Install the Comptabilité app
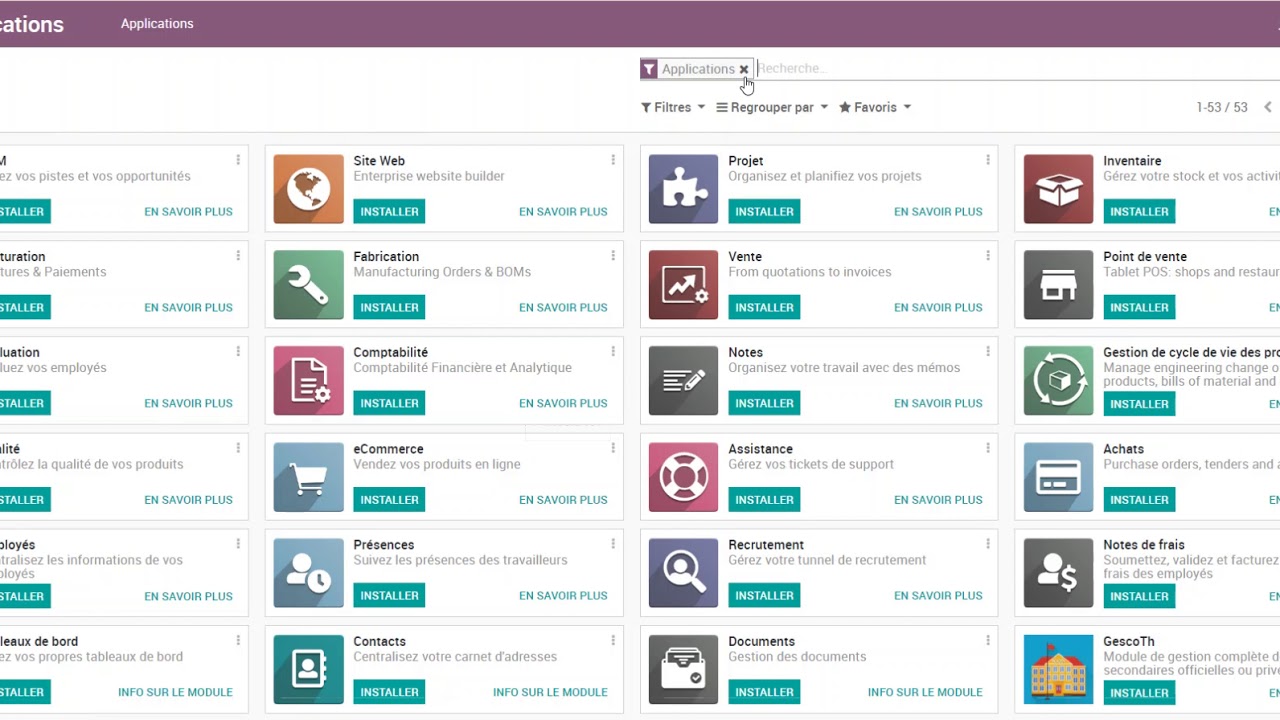The height and width of the screenshot is (720, 1280). click(x=389, y=403)
